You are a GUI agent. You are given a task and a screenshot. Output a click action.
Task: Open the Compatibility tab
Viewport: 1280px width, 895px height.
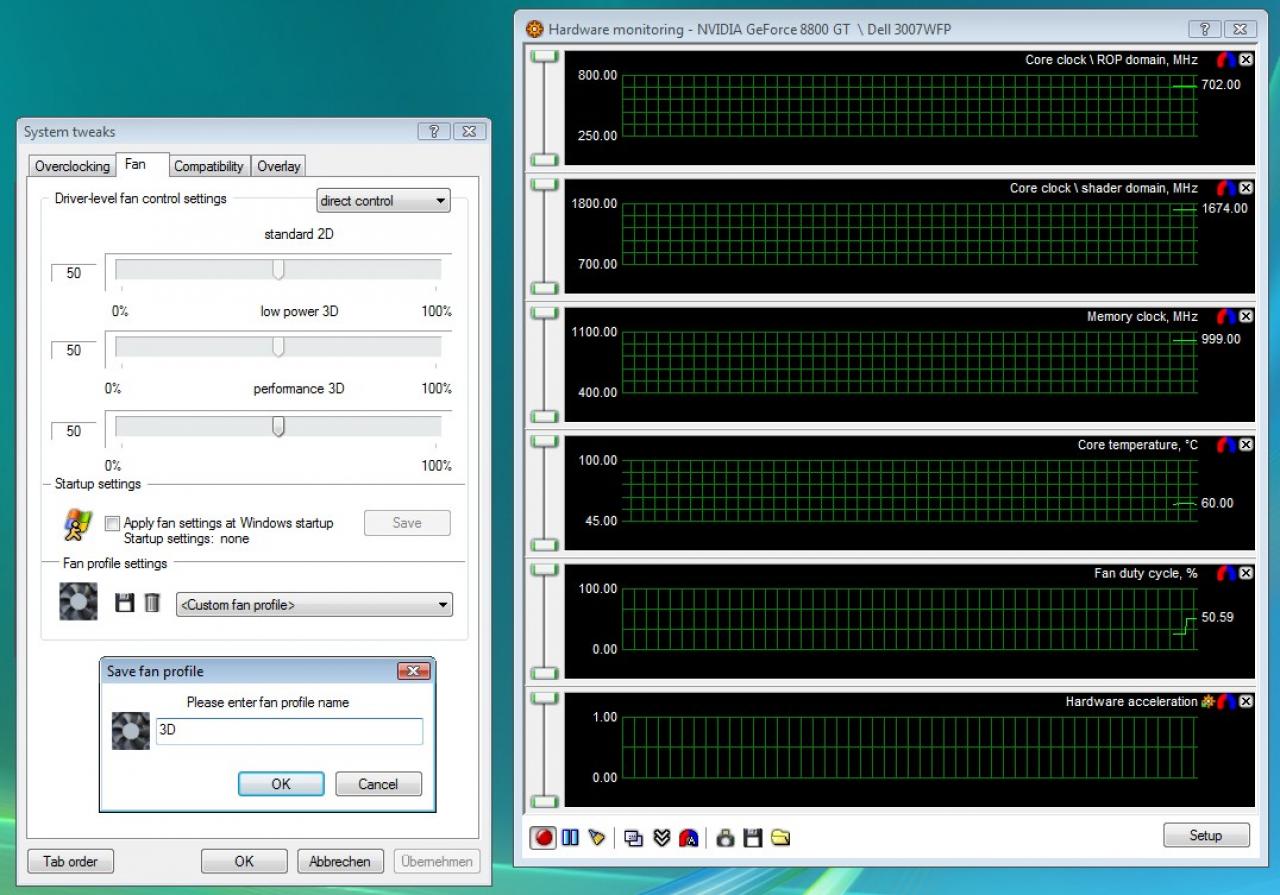tap(208, 166)
